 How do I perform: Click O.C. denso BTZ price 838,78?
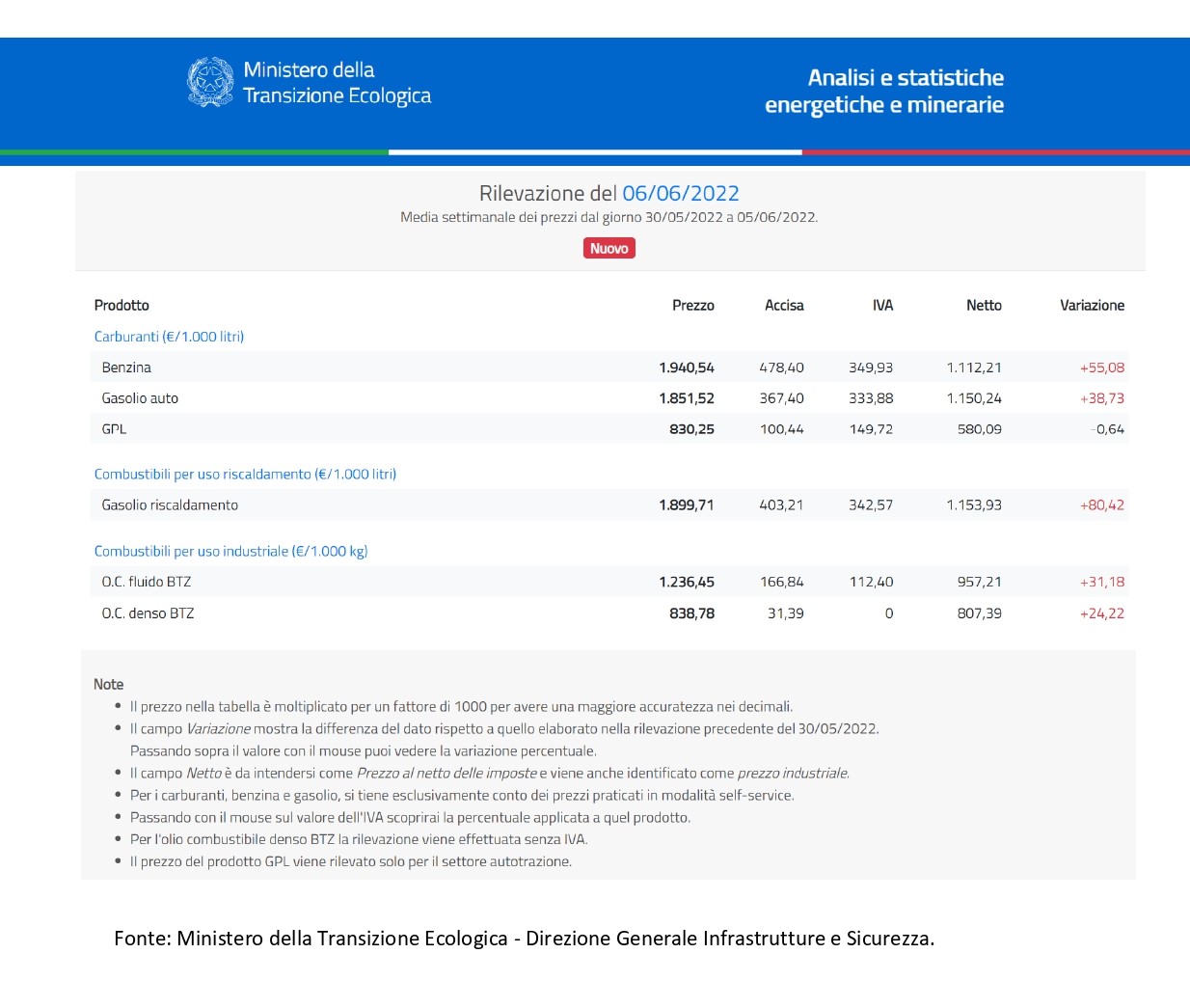691,613
